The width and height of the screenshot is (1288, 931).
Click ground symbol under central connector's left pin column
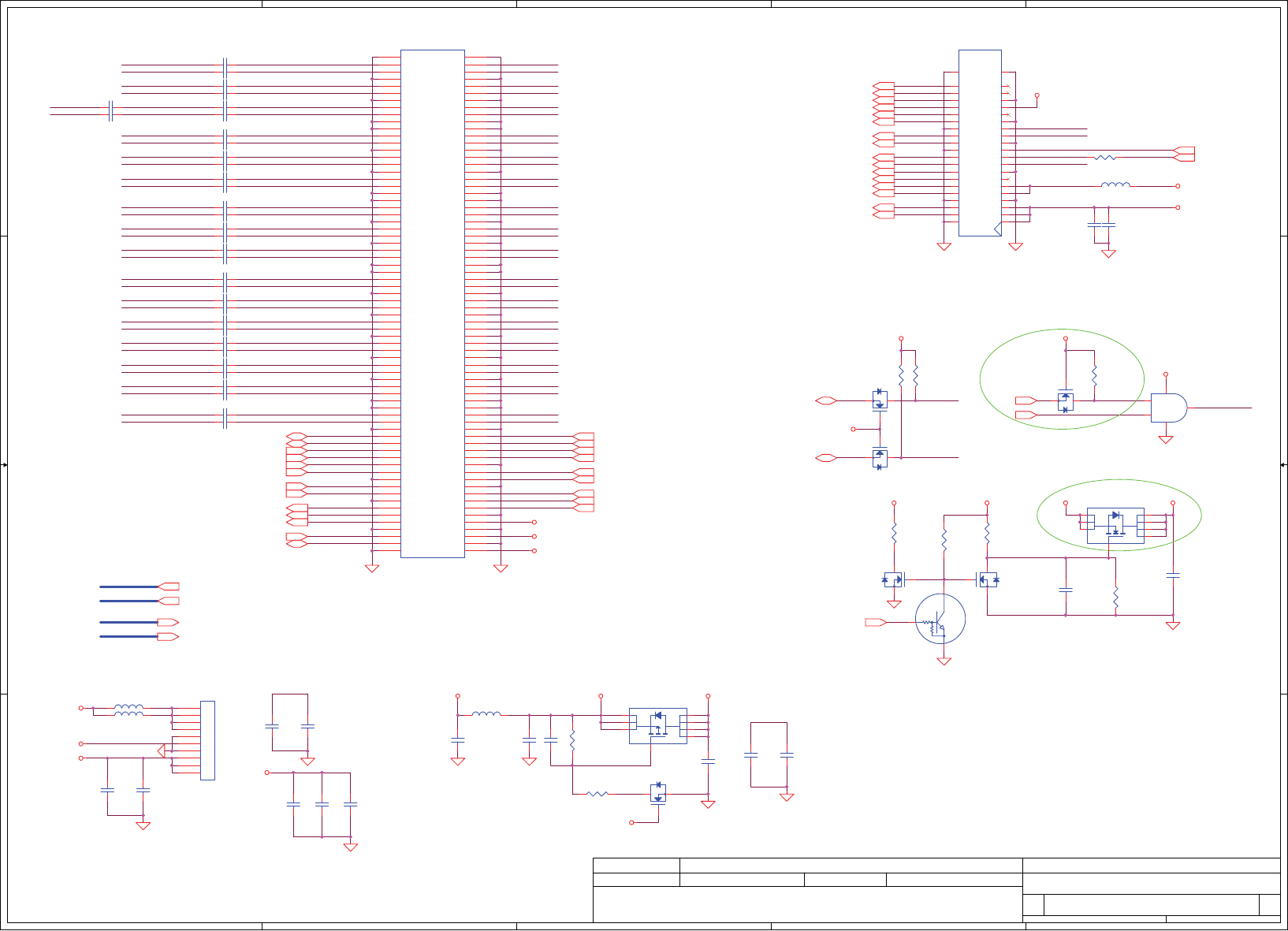point(372,568)
